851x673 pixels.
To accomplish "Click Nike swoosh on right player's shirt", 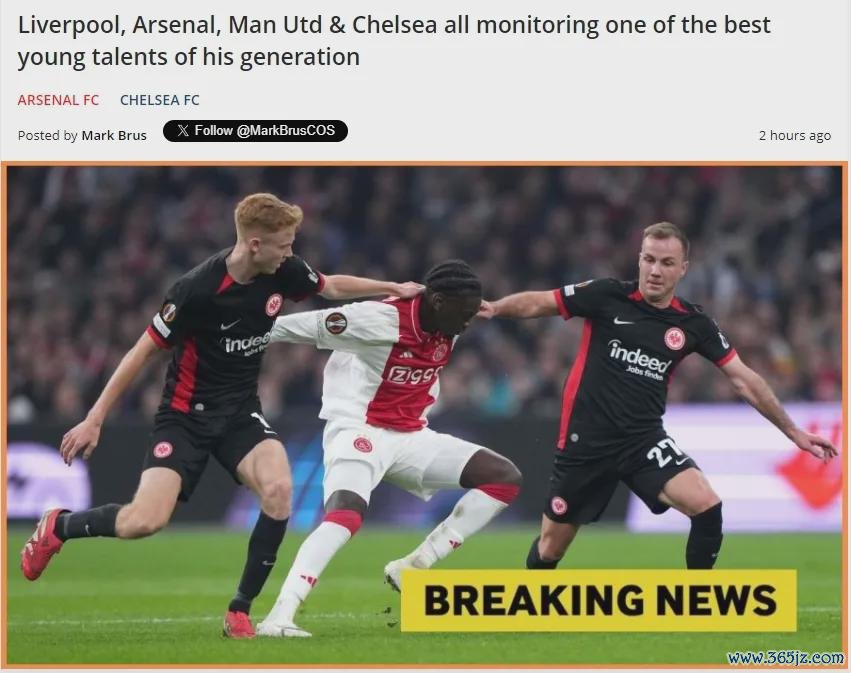I will 623,321.
